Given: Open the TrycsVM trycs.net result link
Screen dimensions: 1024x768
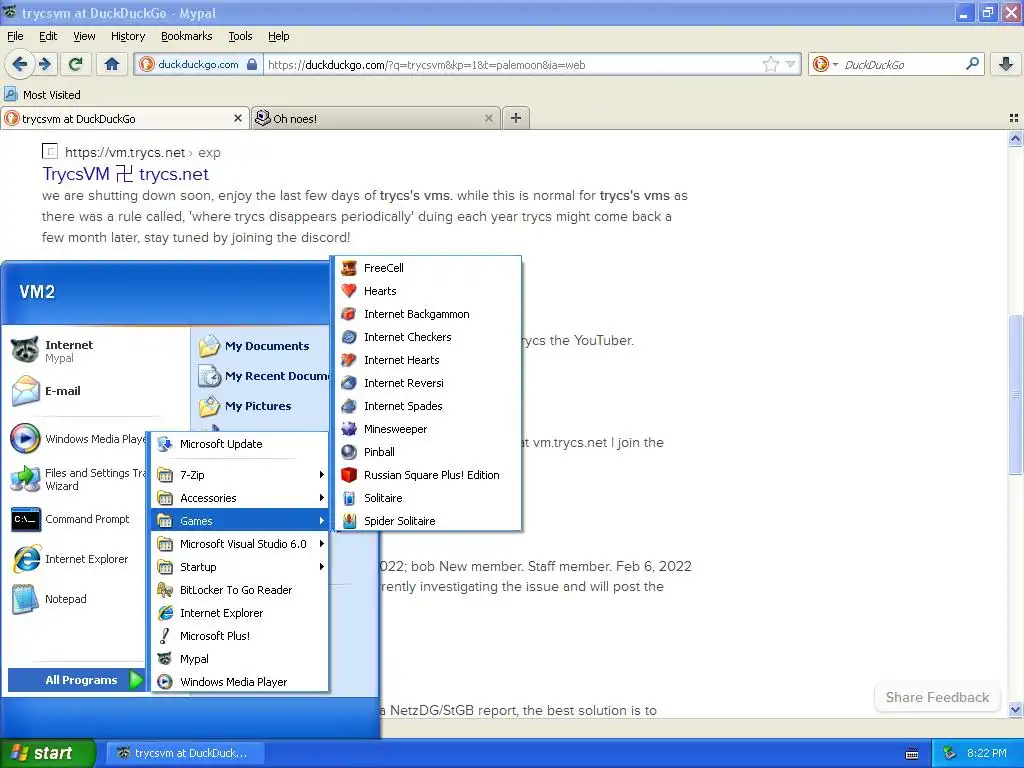Looking at the screenshot, I should [x=125, y=174].
